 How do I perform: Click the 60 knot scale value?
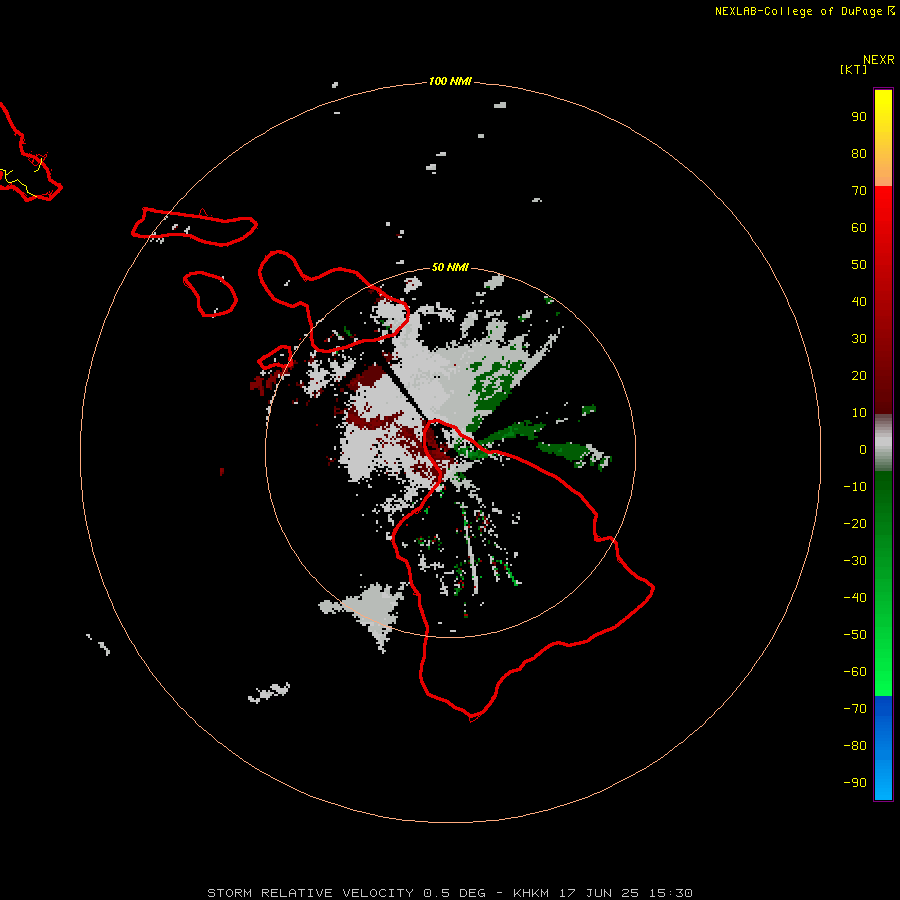click(x=859, y=227)
